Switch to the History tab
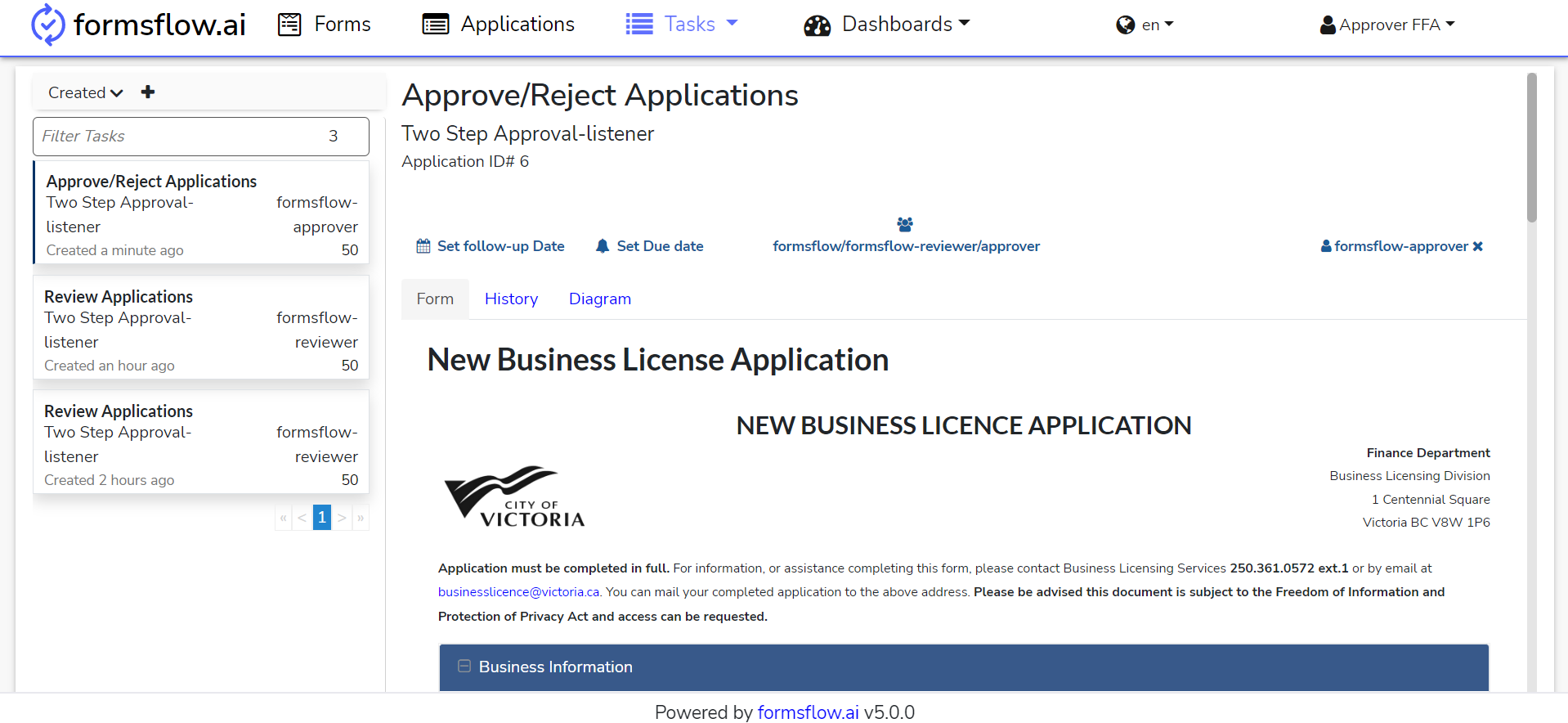This screenshot has height=723, width=1568. (511, 299)
